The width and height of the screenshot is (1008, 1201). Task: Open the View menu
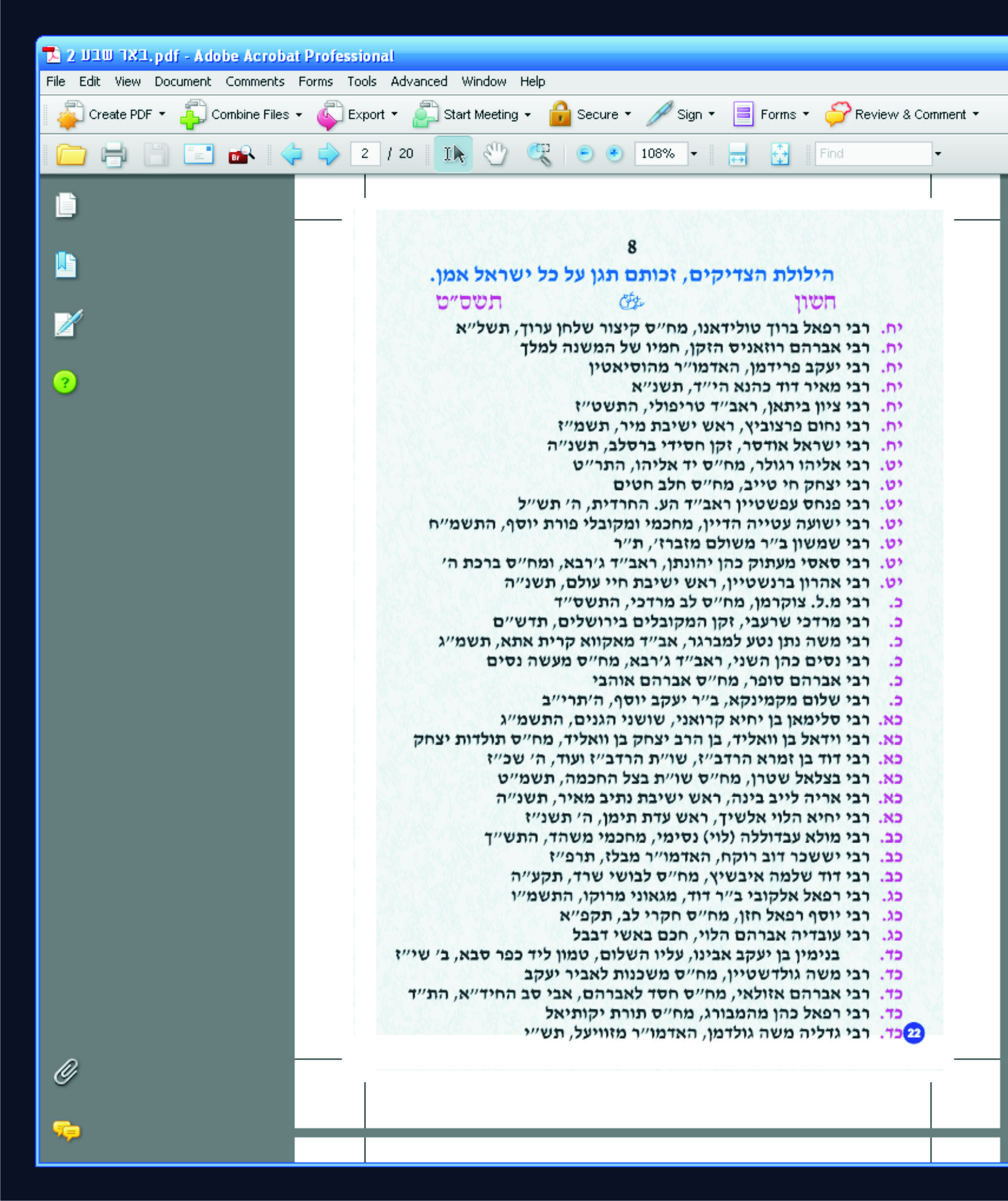click(127, 81)
